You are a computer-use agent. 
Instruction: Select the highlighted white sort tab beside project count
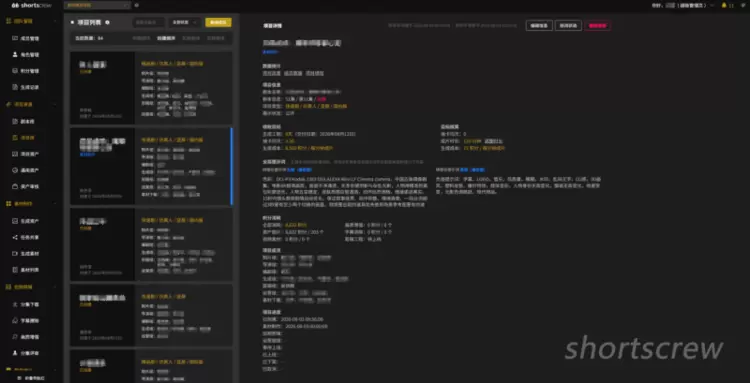point(166,38)
